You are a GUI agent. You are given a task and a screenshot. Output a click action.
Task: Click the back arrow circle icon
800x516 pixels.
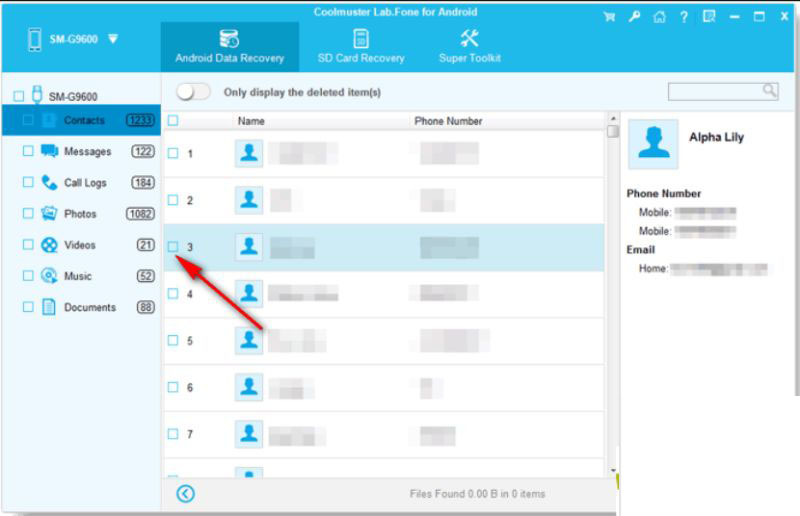tap(186, 494)
